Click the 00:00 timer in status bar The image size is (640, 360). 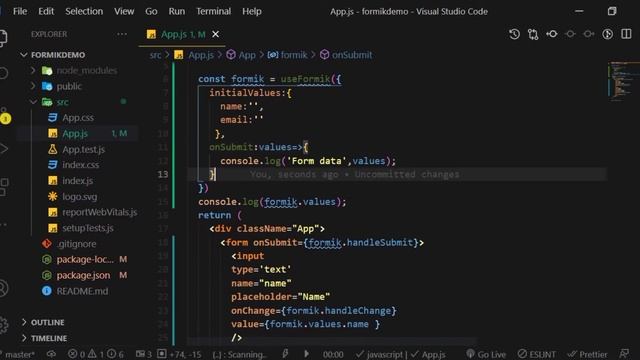coord(333,354)
